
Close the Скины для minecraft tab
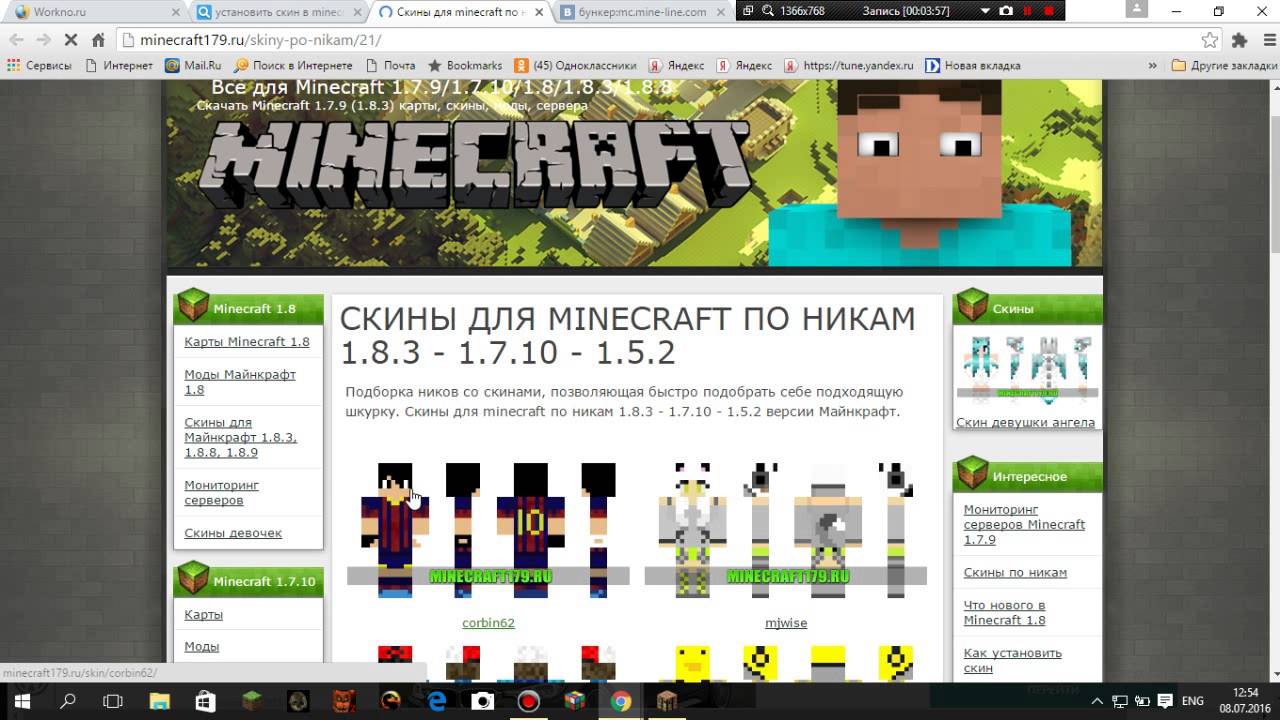(538, 12)
